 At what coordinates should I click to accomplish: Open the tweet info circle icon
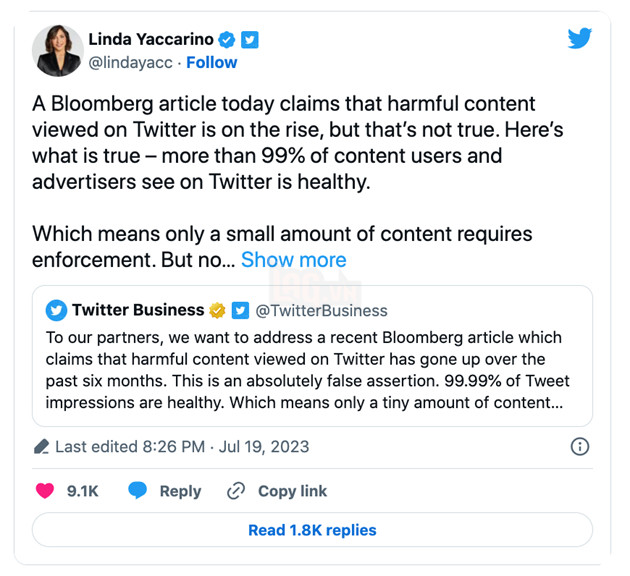579,446
